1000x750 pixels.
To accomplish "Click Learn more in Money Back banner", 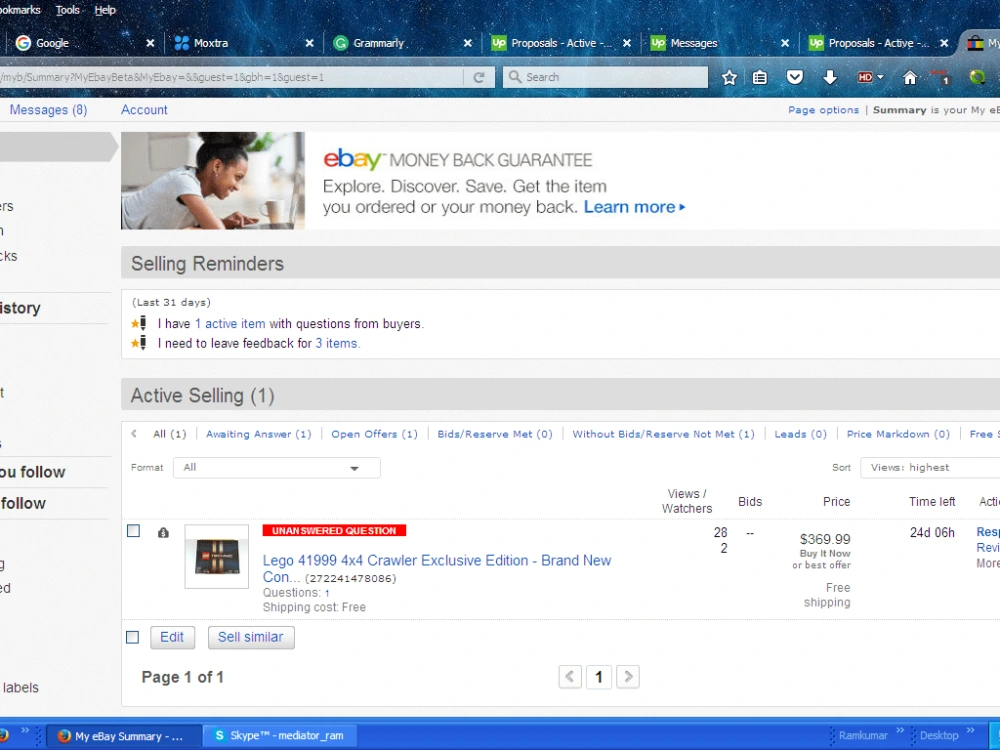I will pyautogui.click(x=635, y=207).
